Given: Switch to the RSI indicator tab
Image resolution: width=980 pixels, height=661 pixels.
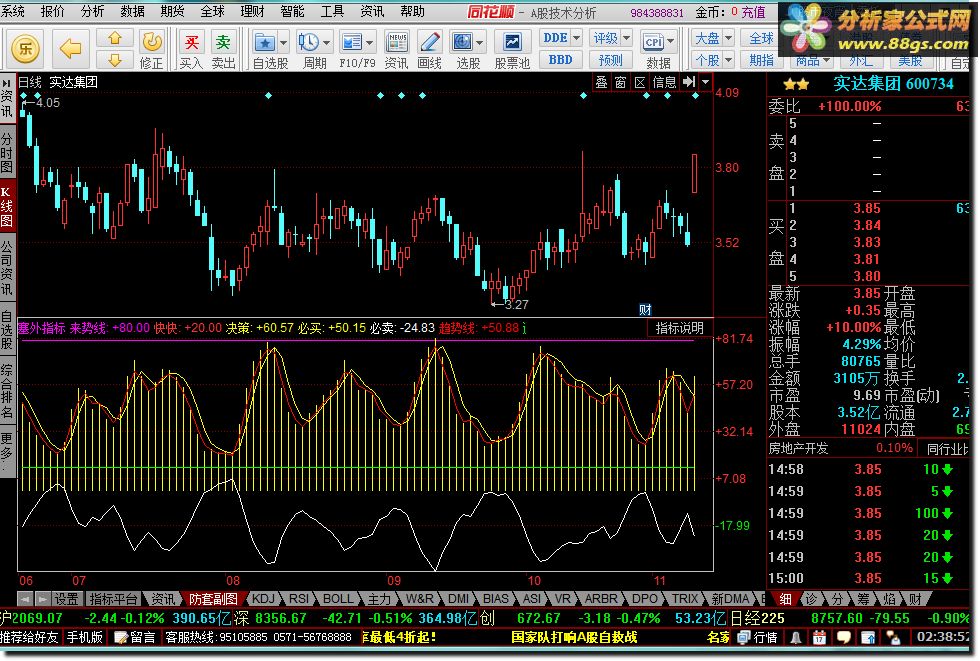Looking at the screenshot, I should (x=299, y=599).
